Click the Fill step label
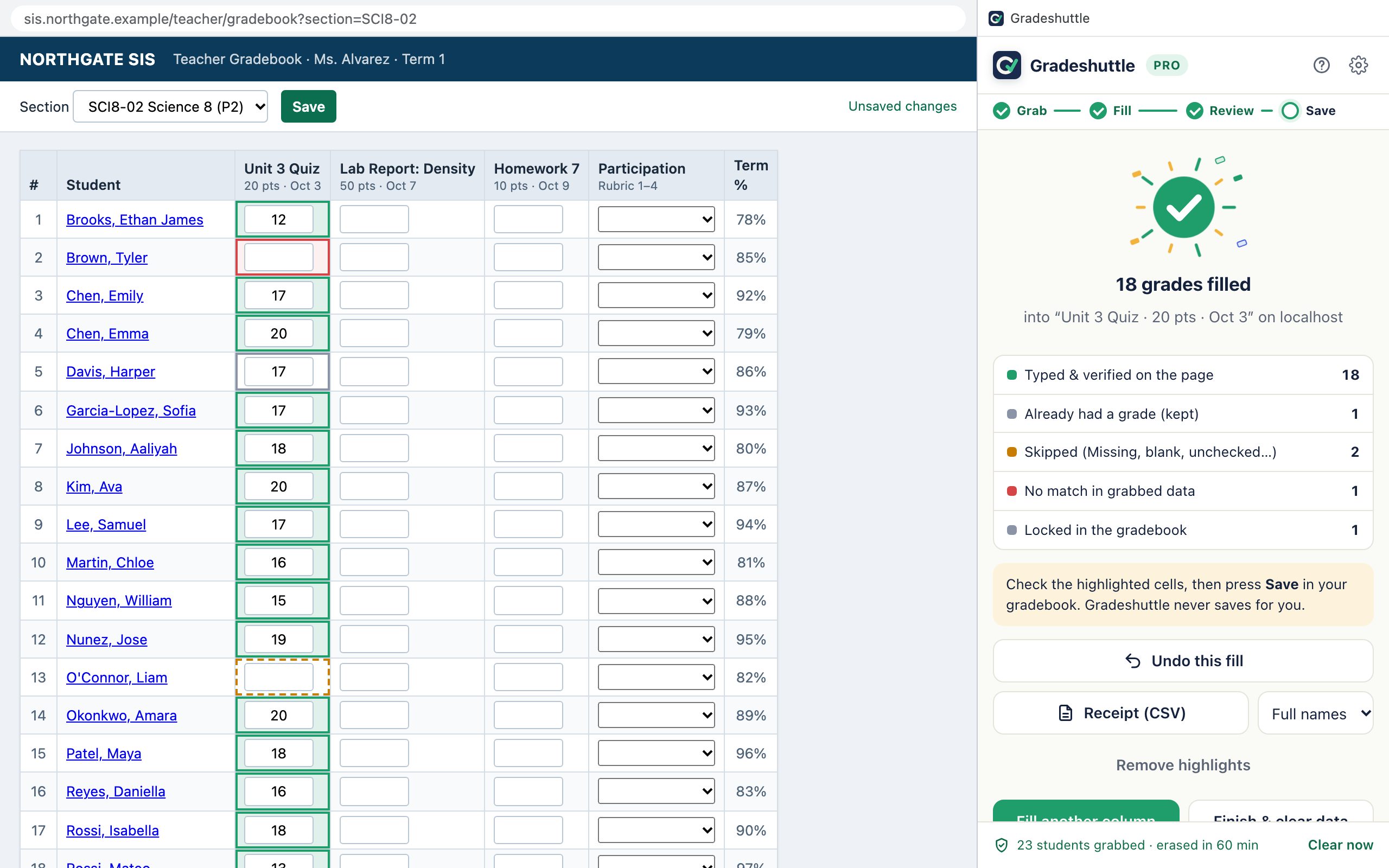The image size is (1389, 868). [1122, 111]
